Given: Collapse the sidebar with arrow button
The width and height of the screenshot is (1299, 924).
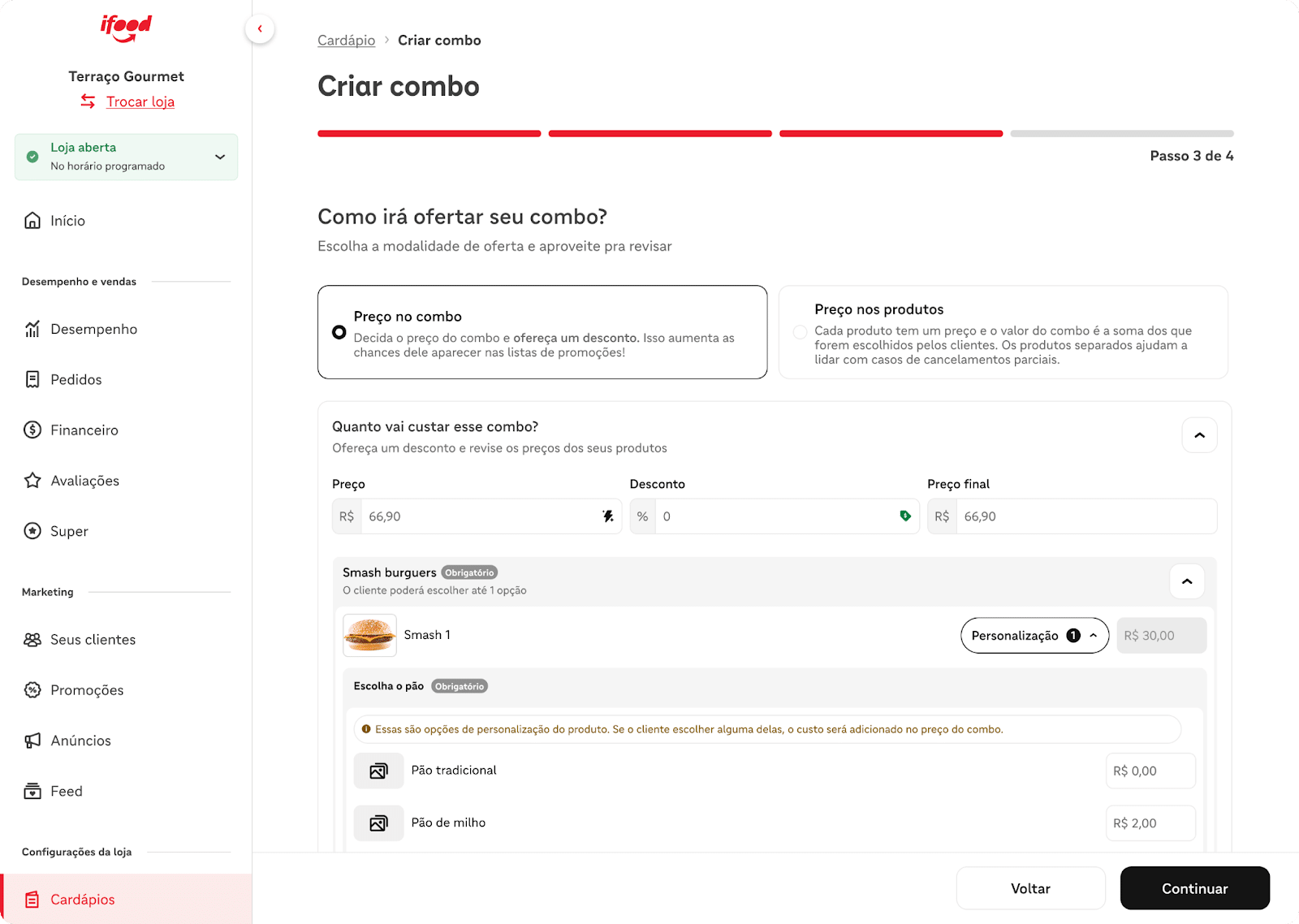Looking at the screenshot, I should pos(260,29).
